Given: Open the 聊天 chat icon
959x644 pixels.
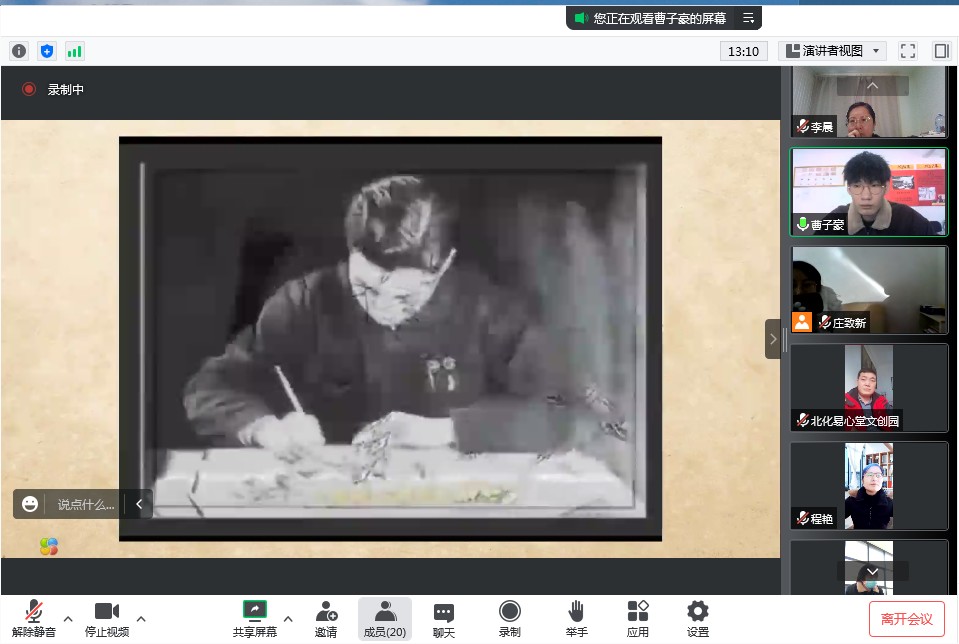Looking at the screenshot, I should pyautogui.click(x=444, y=619).
